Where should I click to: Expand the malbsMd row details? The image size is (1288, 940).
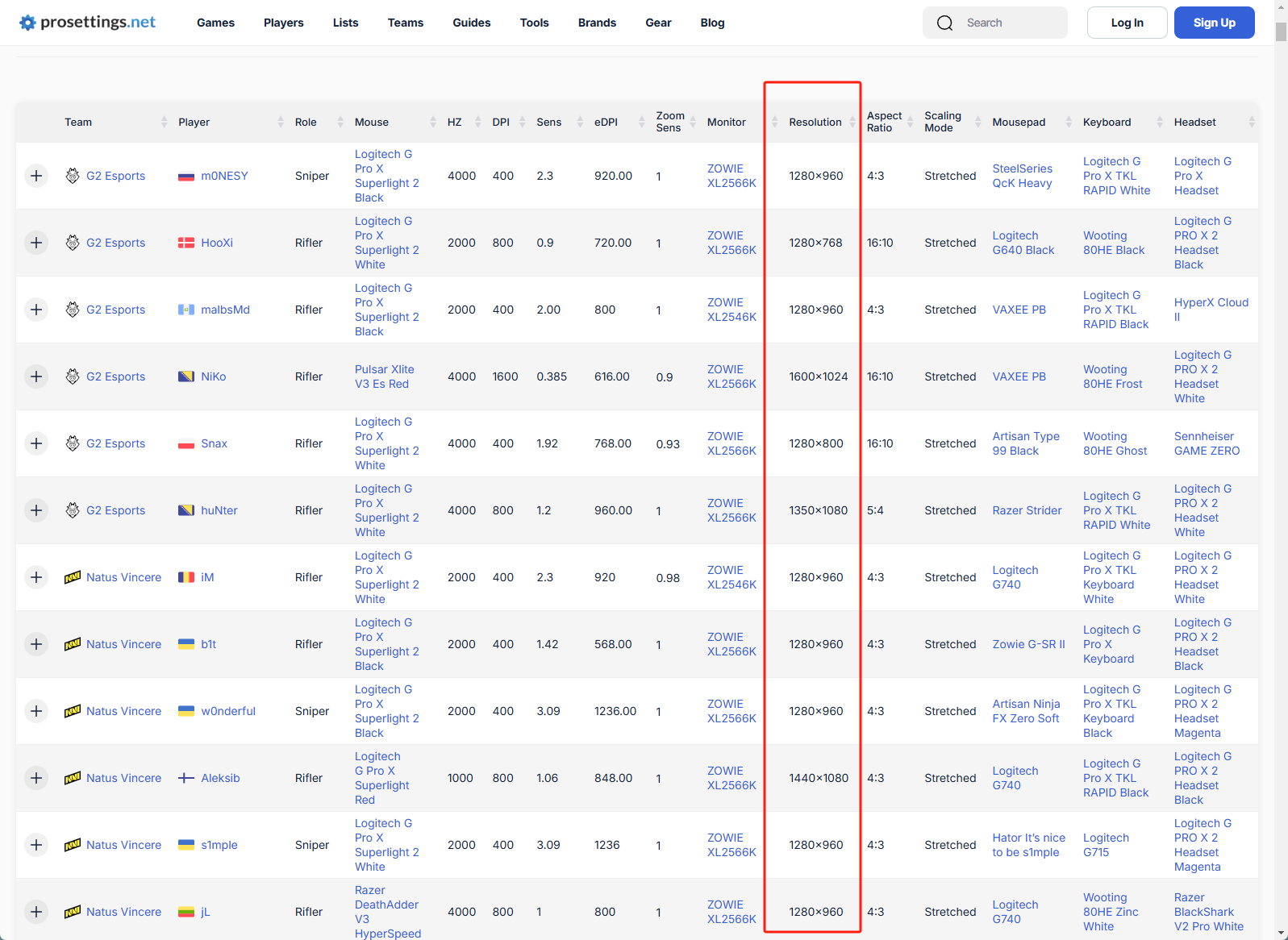[x=36, y=310]
